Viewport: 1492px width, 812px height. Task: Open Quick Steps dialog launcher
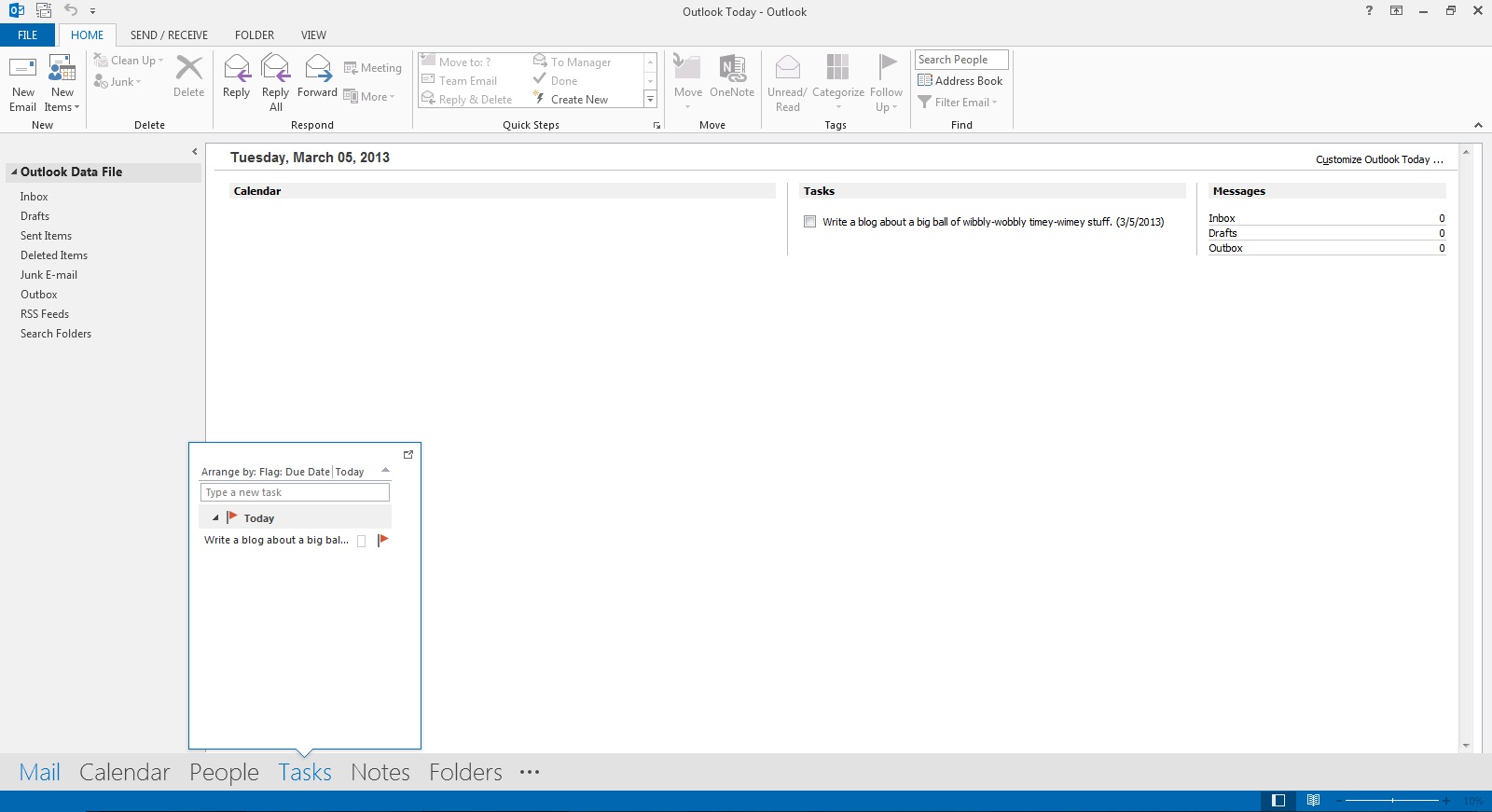(x=656, y=125)
